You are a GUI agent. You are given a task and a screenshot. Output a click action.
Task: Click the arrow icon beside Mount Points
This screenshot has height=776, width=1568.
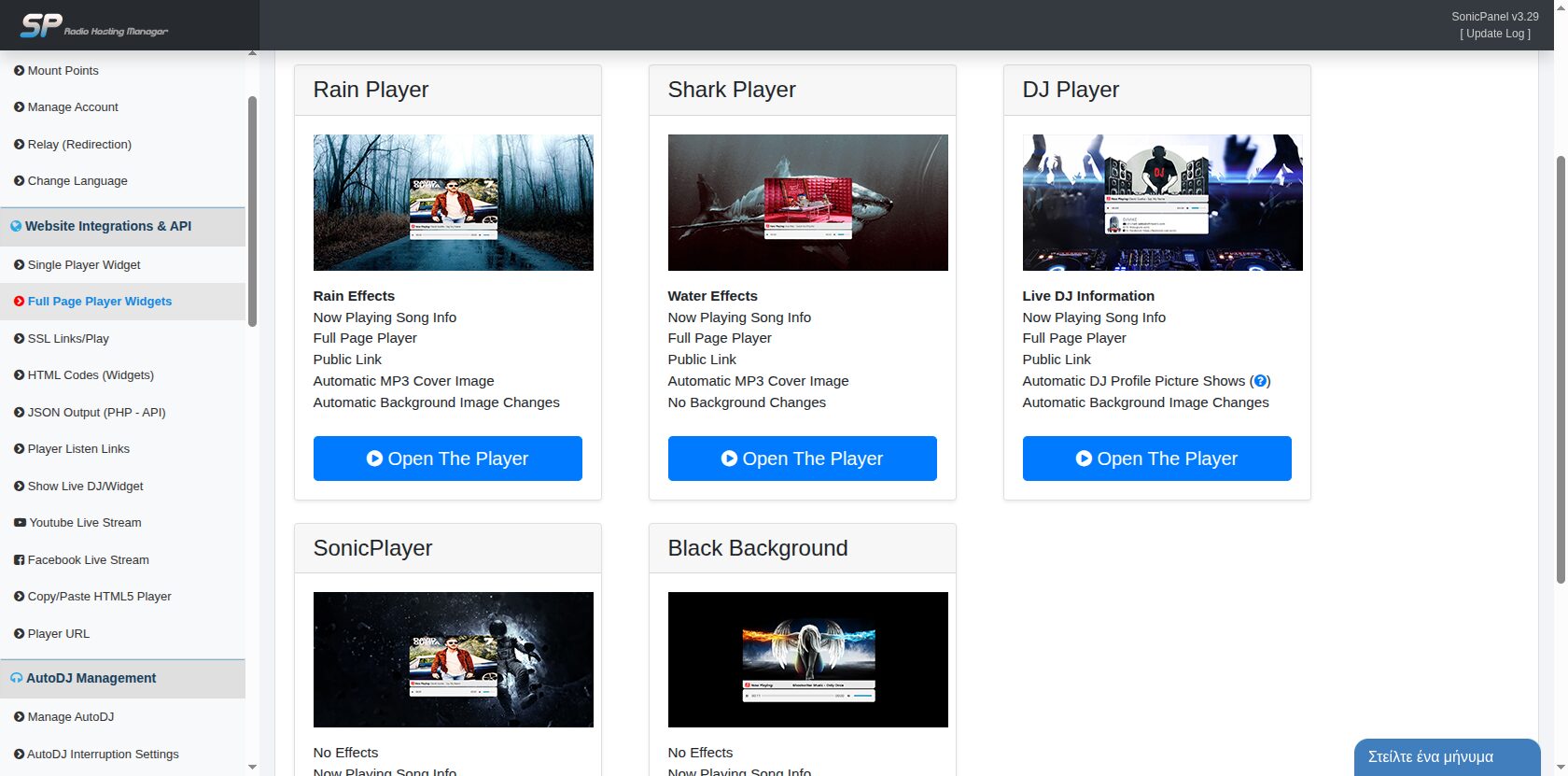20,71
